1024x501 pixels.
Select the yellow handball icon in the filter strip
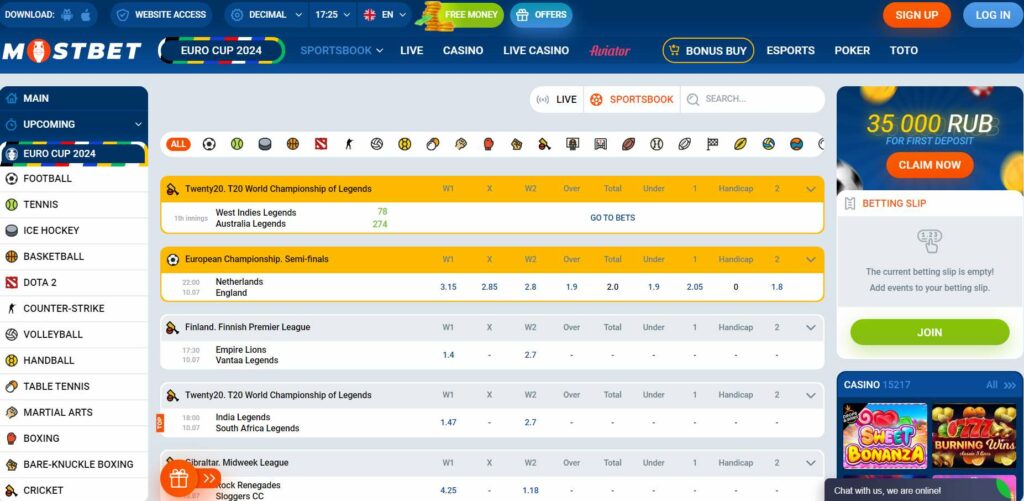pos(405,144)
